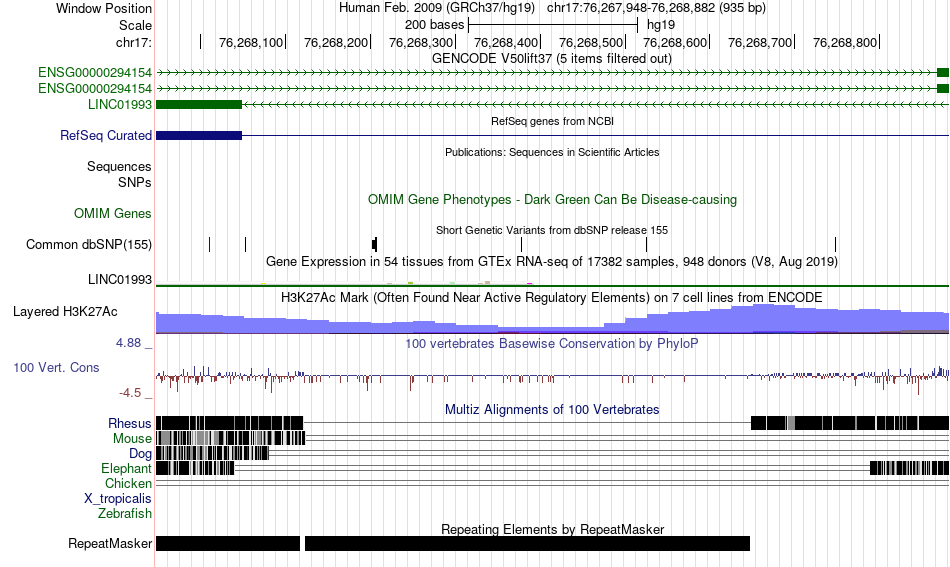Screen dimensions: 950x567
Task: Click the OMIM Genes track label
Action: click(112, 213)
